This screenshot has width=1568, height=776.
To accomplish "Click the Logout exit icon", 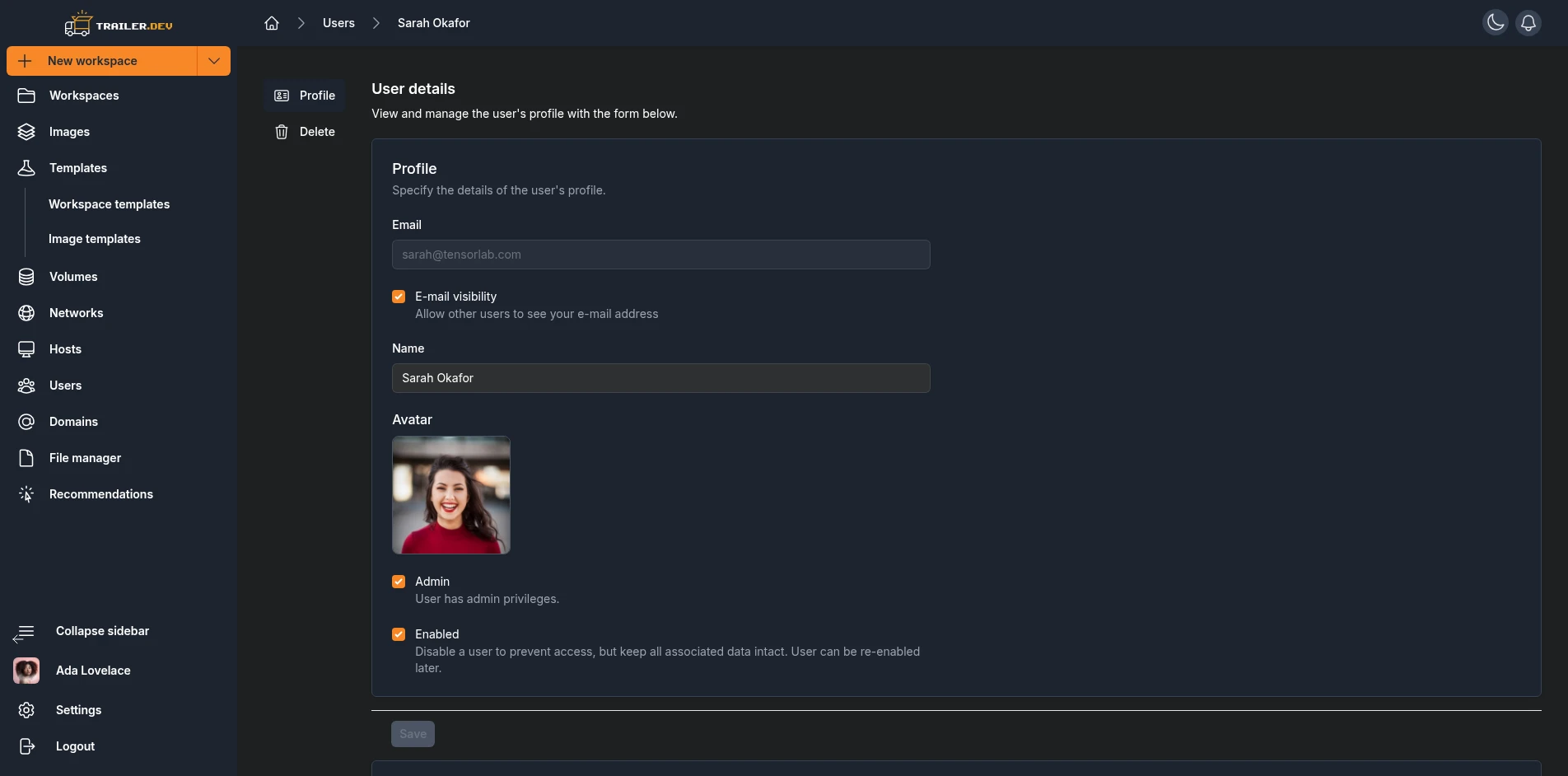I will (26, 746).
